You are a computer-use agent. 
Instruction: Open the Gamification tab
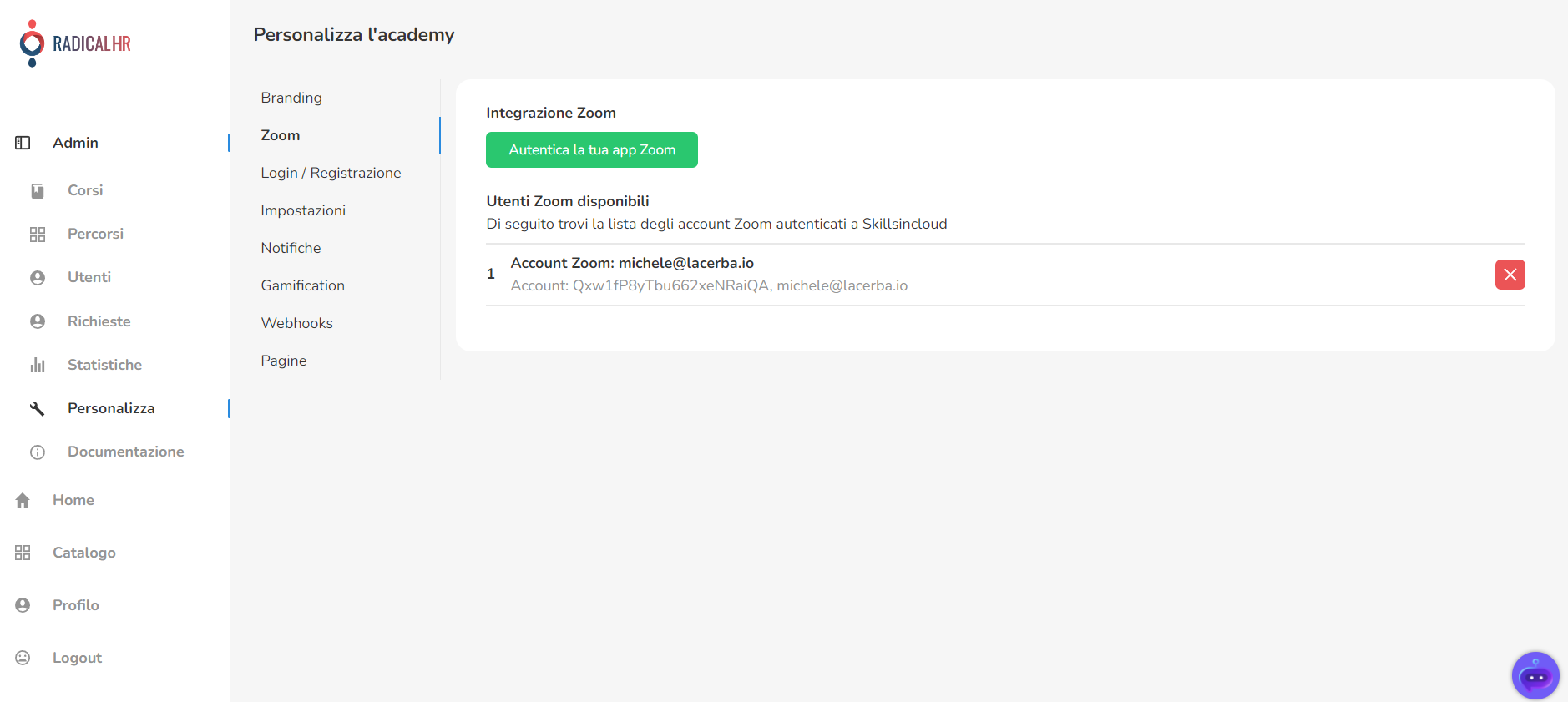coord(302,285)
